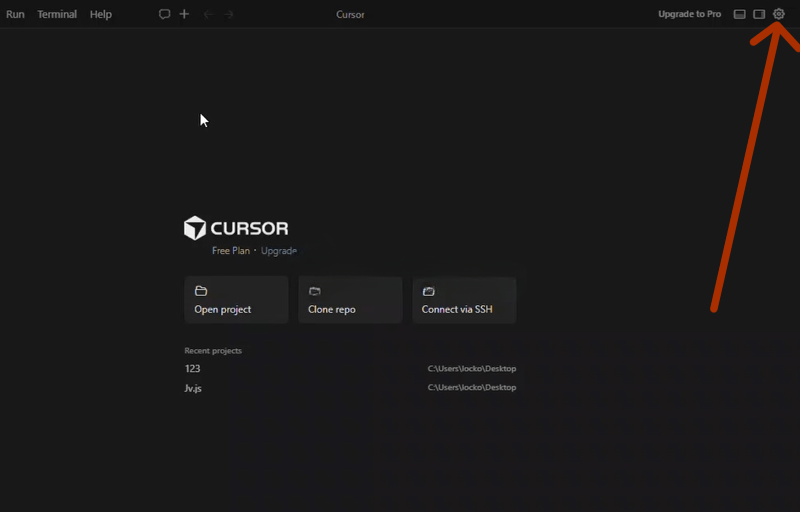Click the chat bubble icon in title bar
Viewport: 800px width, 512px height.
tap(164, 14)
